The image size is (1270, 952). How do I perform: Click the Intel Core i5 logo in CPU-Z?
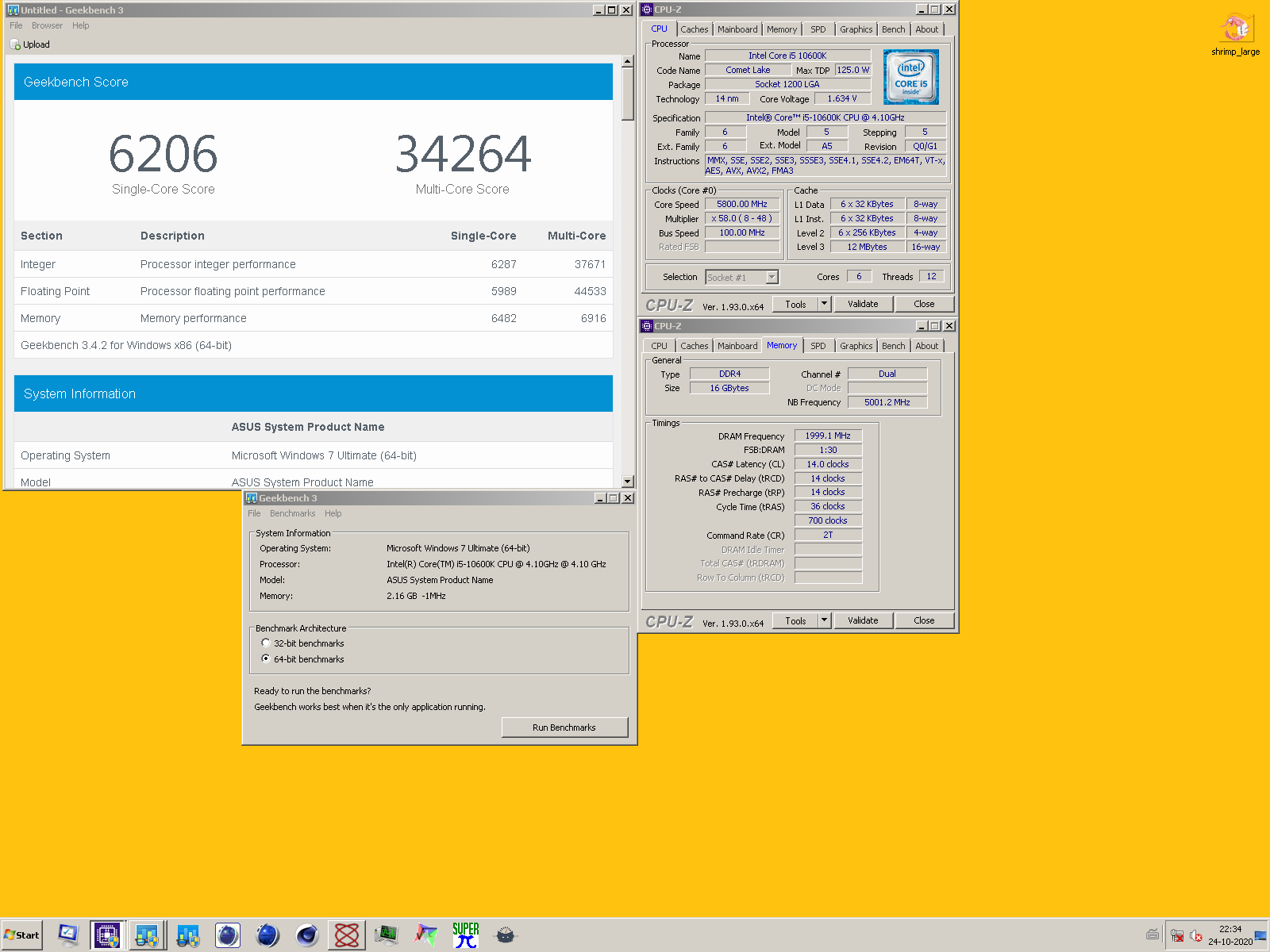point(911,77)
